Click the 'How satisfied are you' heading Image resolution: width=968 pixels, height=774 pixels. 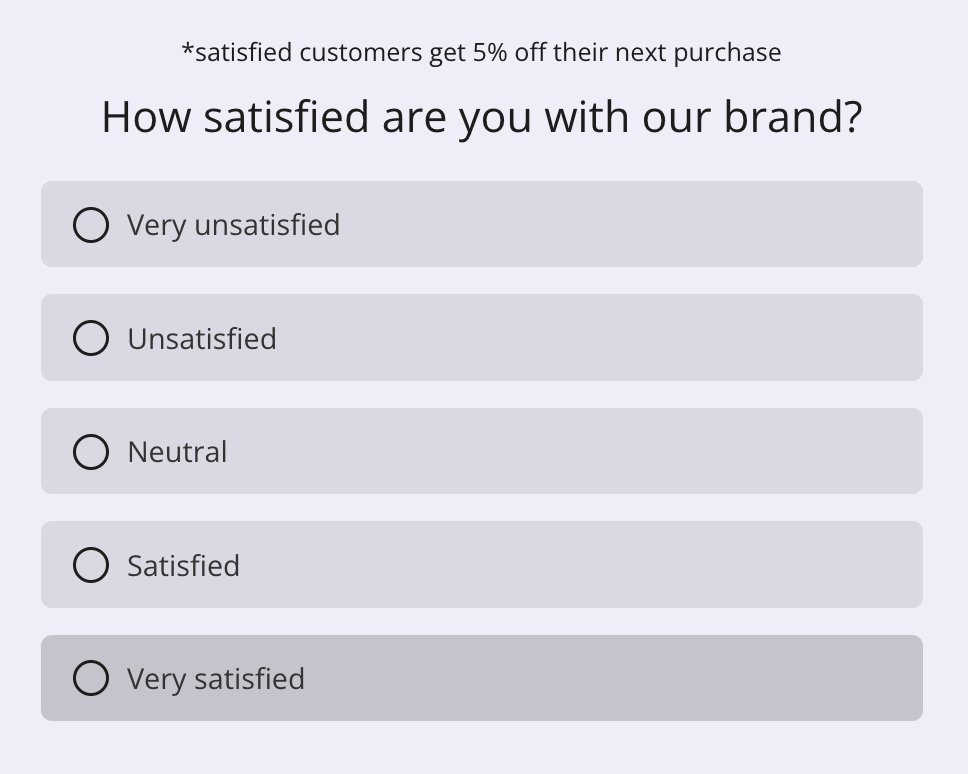(x=482, y=118)
